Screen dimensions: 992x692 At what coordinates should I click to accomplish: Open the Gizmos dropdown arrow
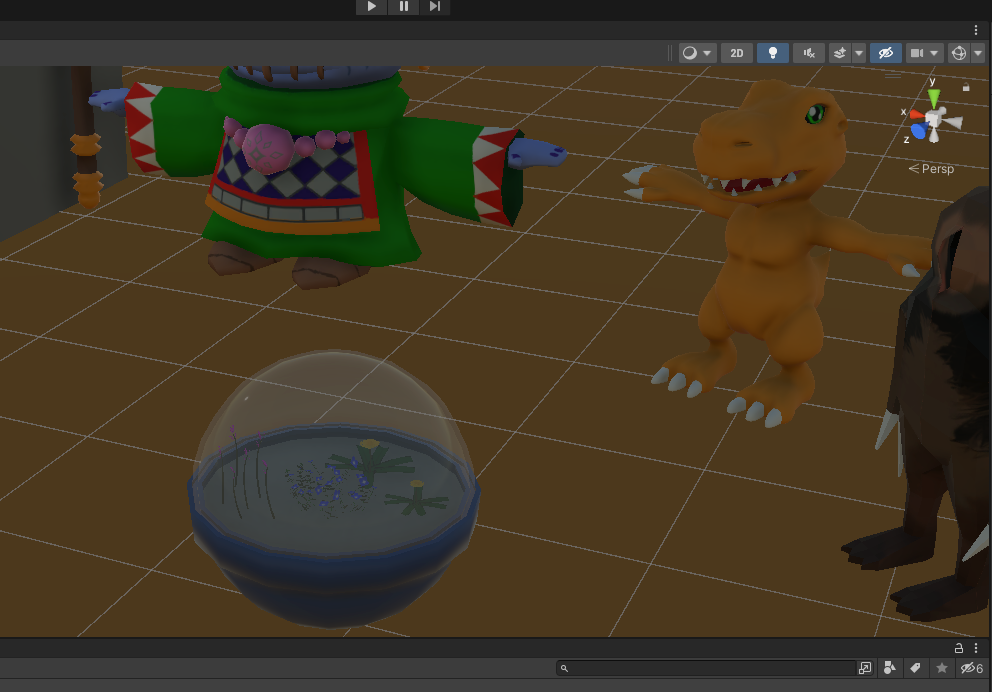coord(978,53)
